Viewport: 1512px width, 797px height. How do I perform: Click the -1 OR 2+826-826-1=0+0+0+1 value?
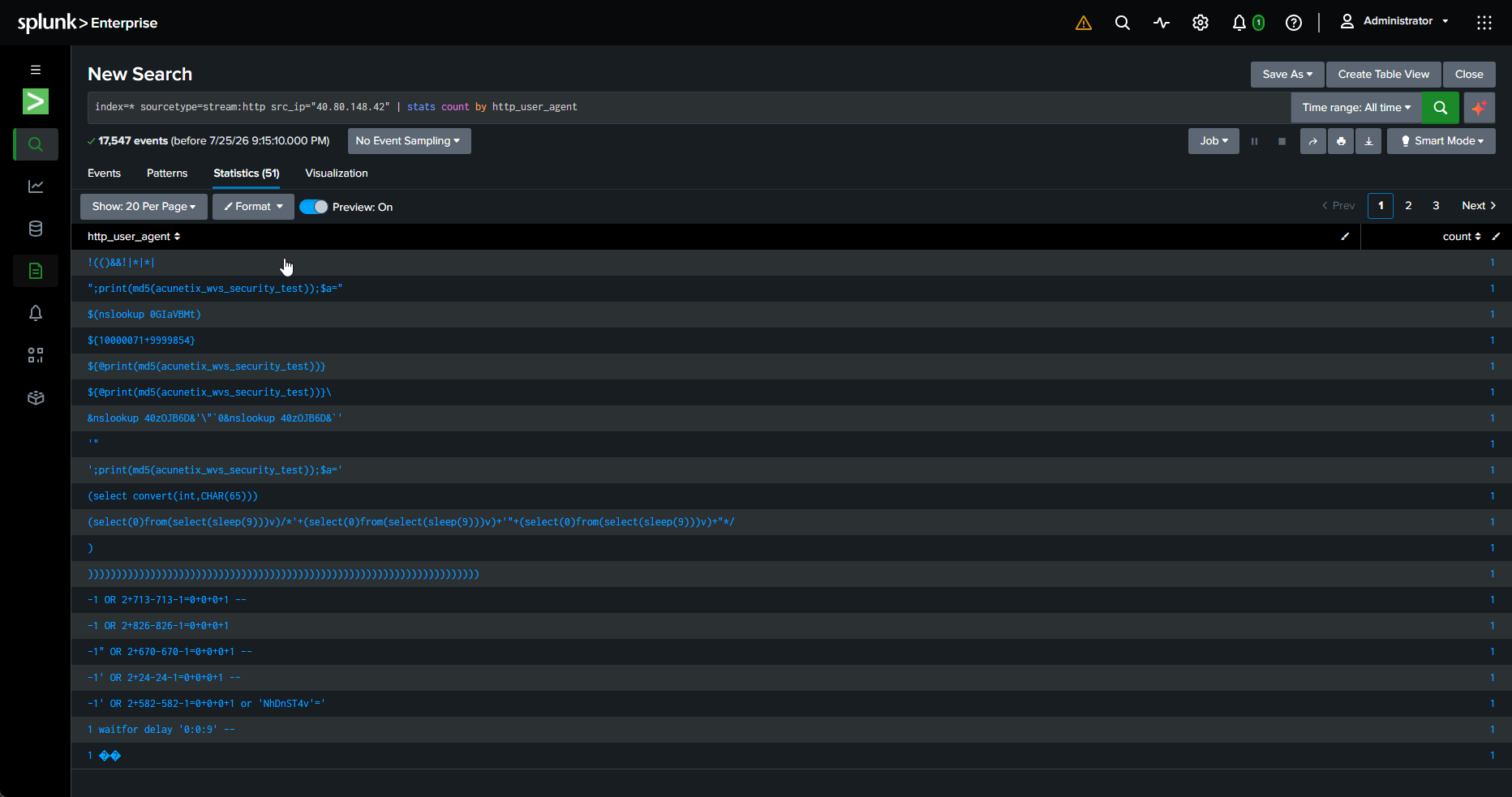point(158,626)
